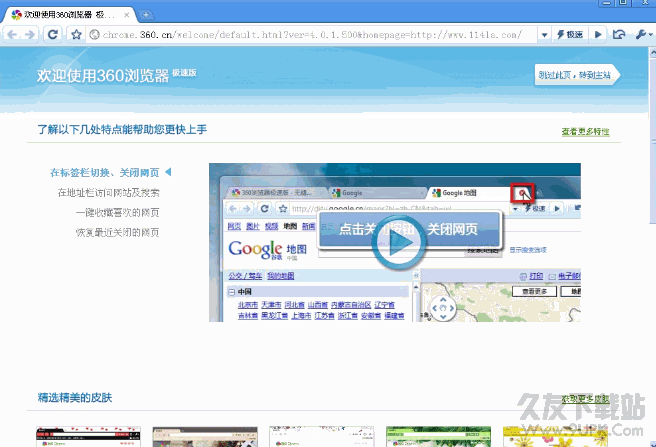The image size is (656, 447).
Task: Select 在标签栏切换、关闭网页 feature item
Action: coord(105,172)
